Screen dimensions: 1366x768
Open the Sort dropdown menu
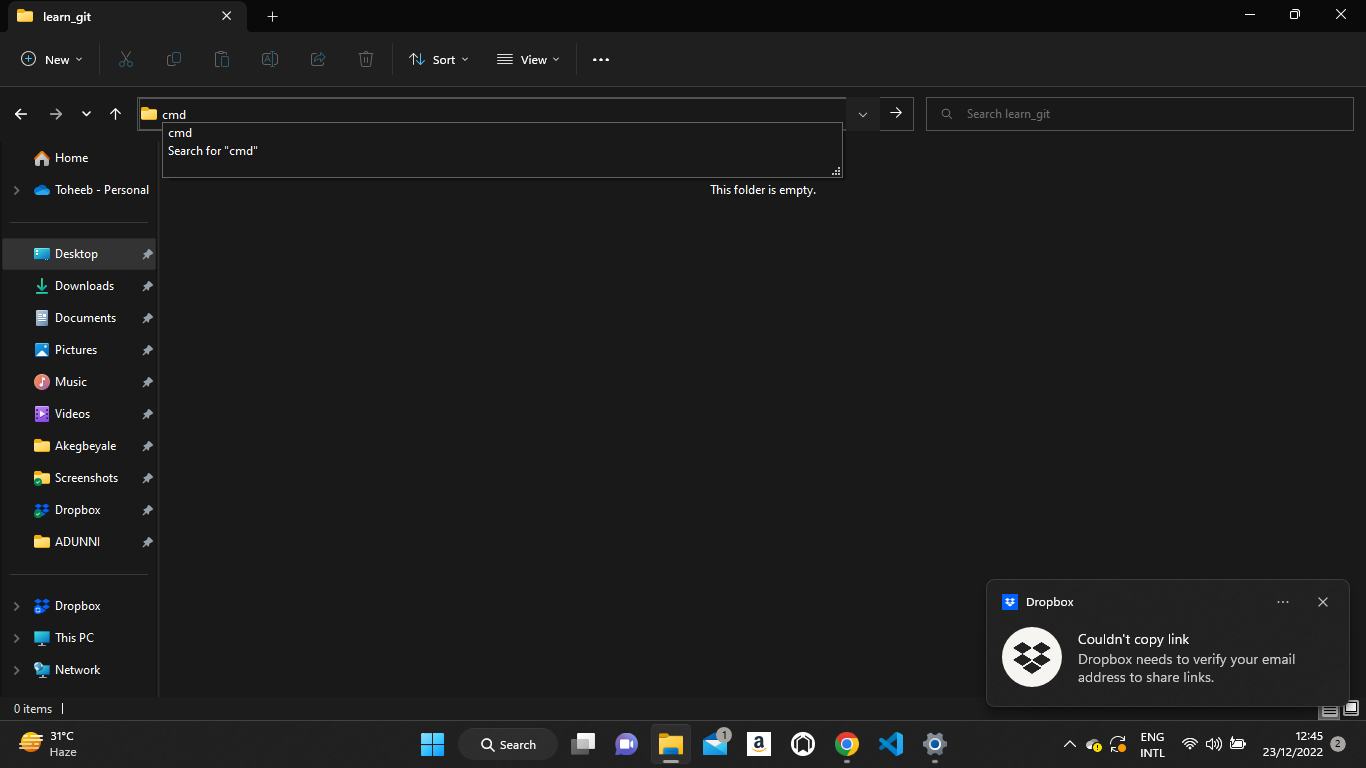(438, 60)
